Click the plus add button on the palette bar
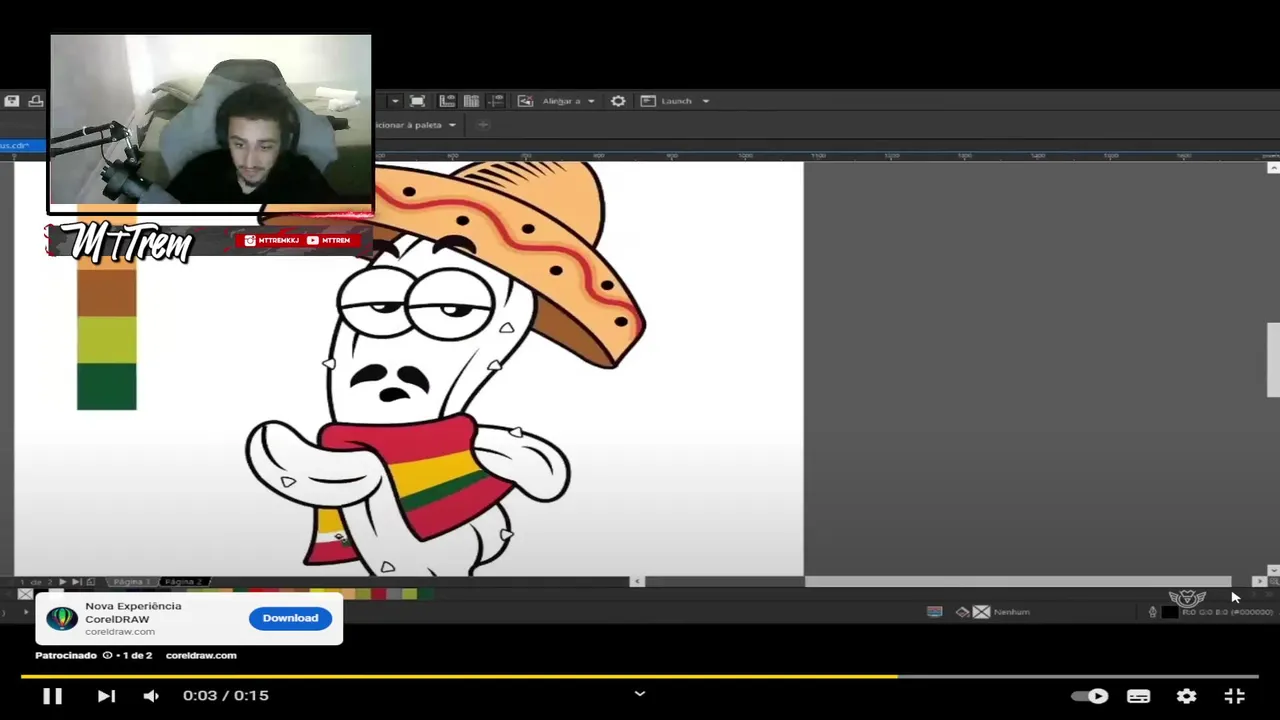This screenshot has width=1280, height=720. [x=483, y=125]
